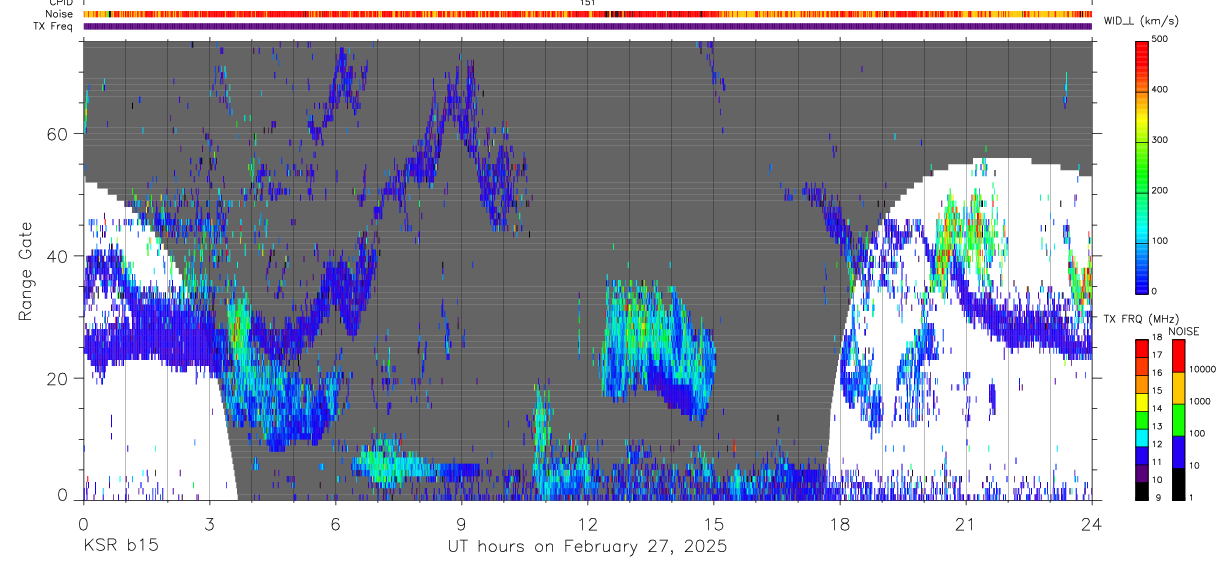Viewport: 1228px width, 567px height.
Task: Click the x-axis tick label '21'
Action: 965,522
